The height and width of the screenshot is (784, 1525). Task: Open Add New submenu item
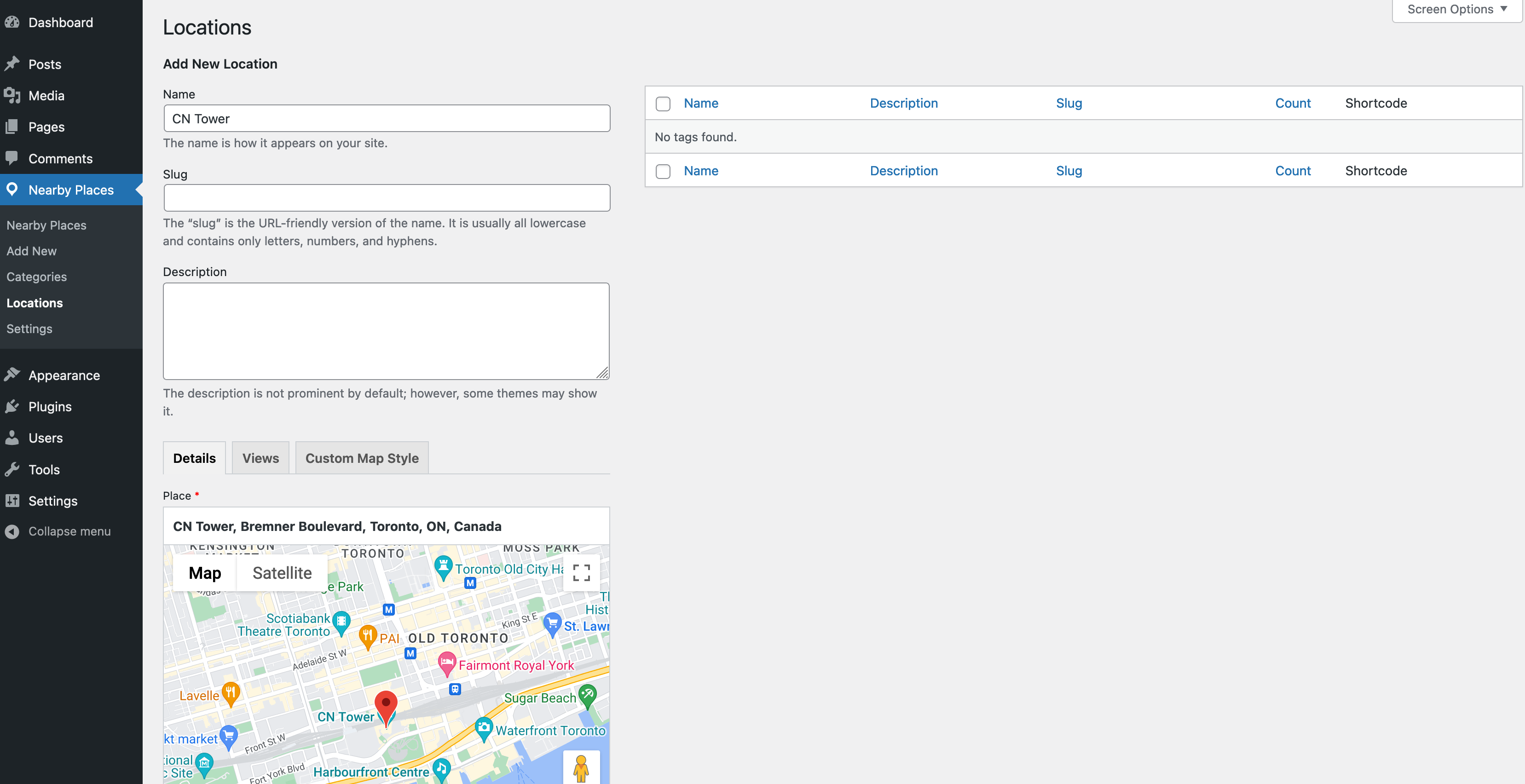[x=31, y=251]
